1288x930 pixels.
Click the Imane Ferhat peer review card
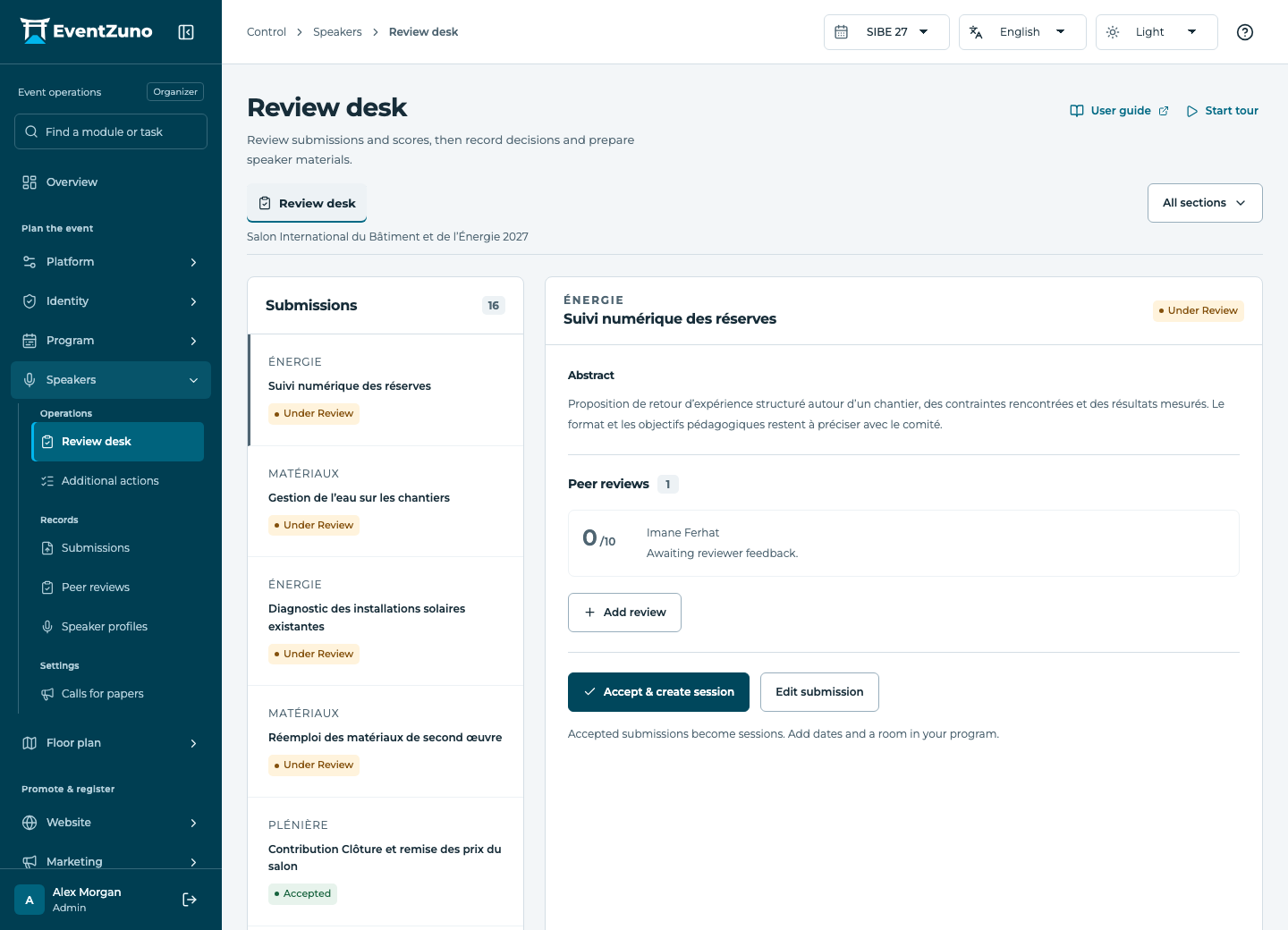(903, 543)
